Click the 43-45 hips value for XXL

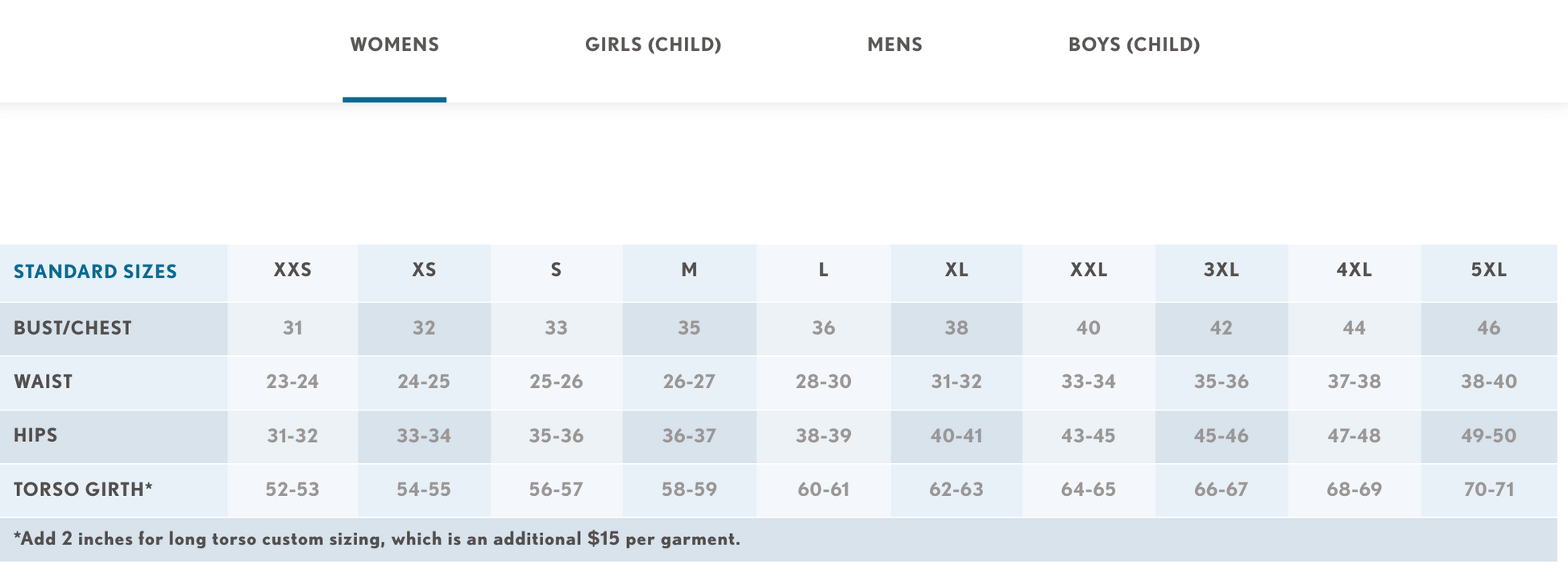1088,435
